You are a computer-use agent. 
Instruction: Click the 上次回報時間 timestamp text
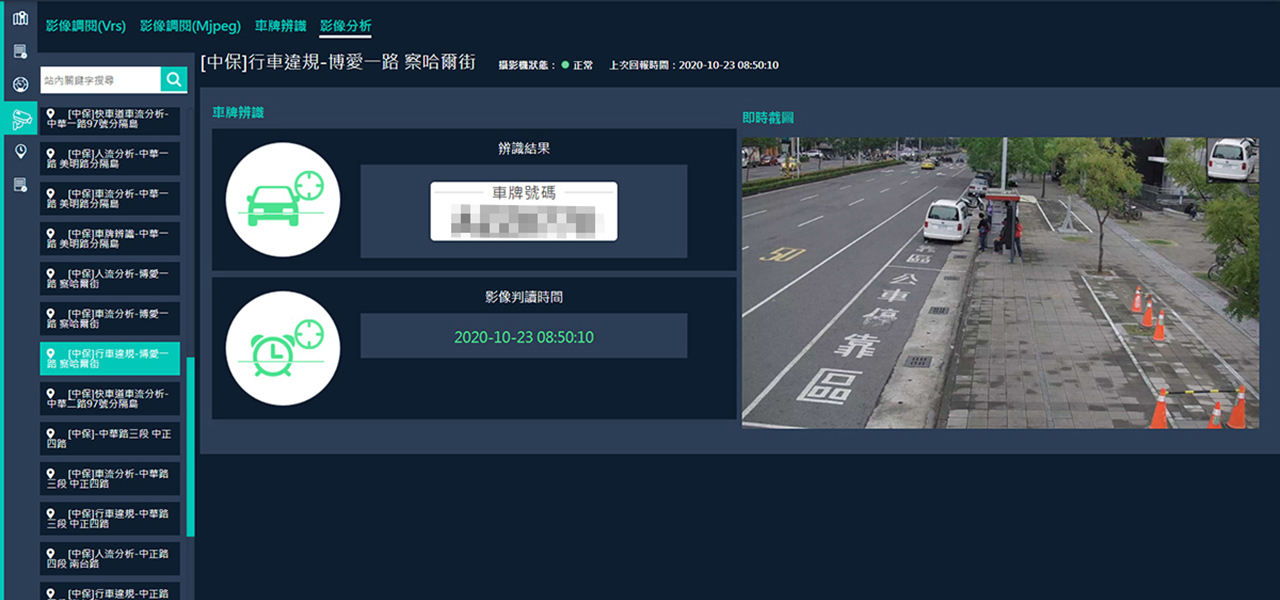(694, 65)
